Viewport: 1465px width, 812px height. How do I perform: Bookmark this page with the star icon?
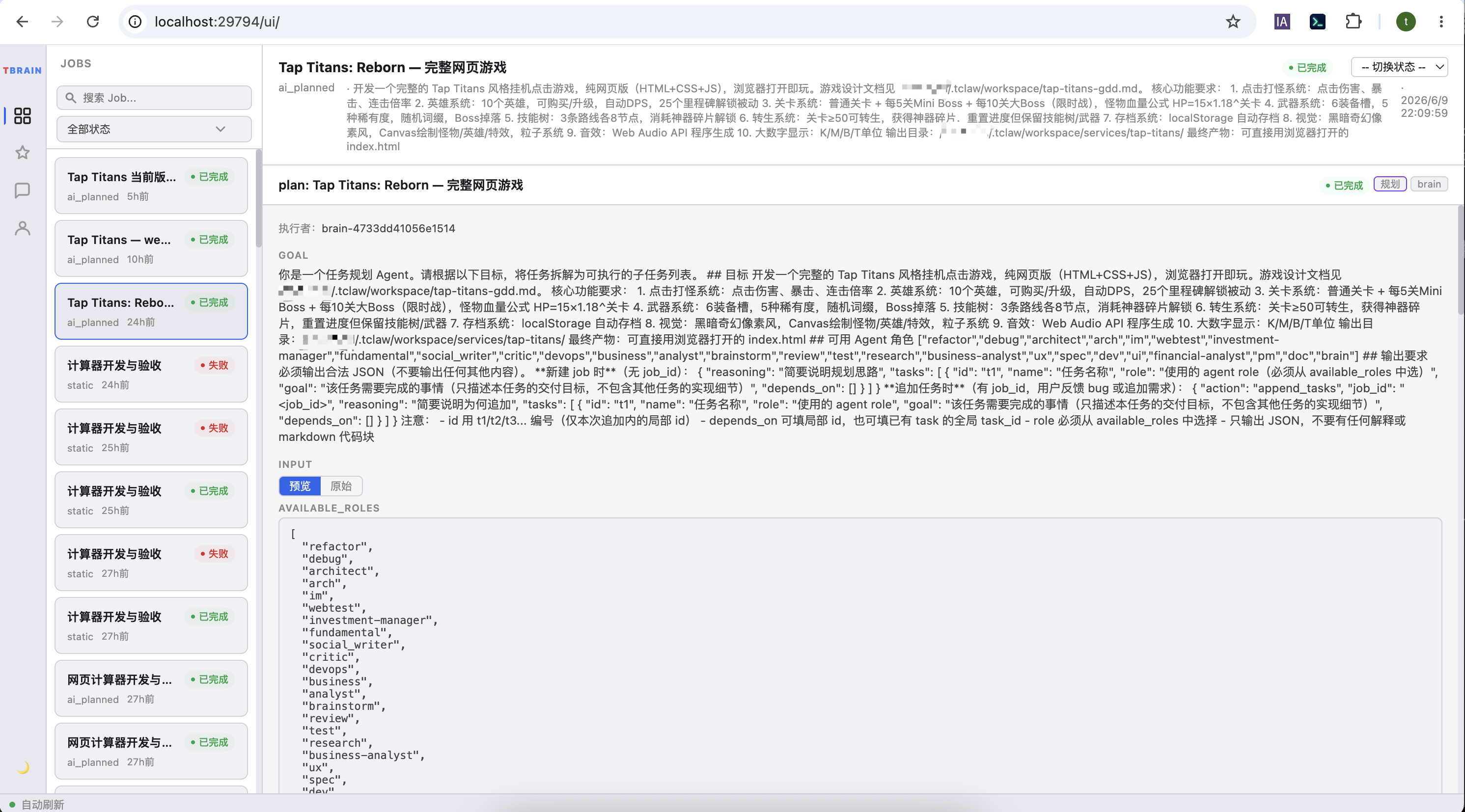(1232, 22)
